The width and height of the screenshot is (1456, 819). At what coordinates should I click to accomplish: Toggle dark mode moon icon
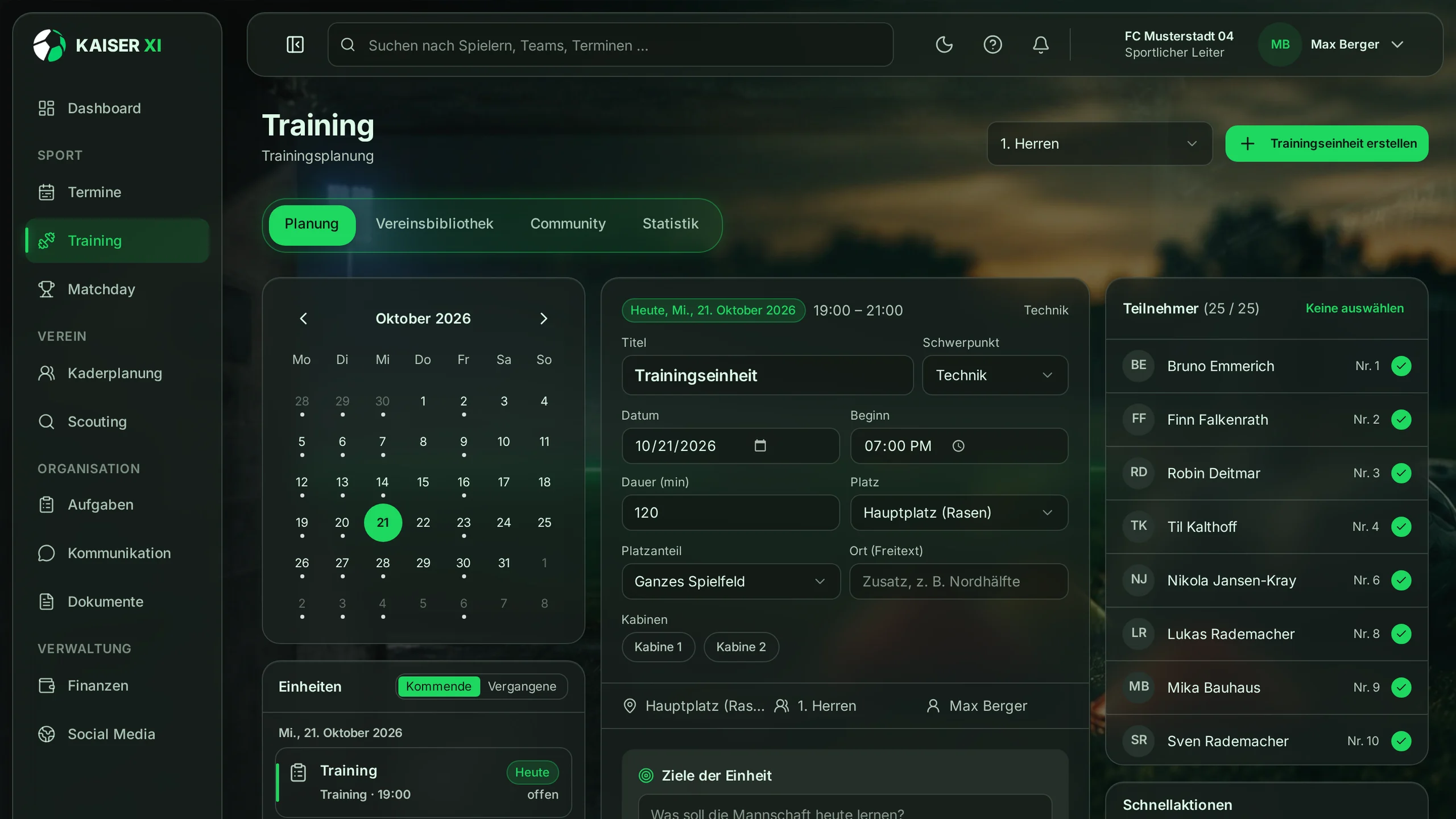(944, 44)
